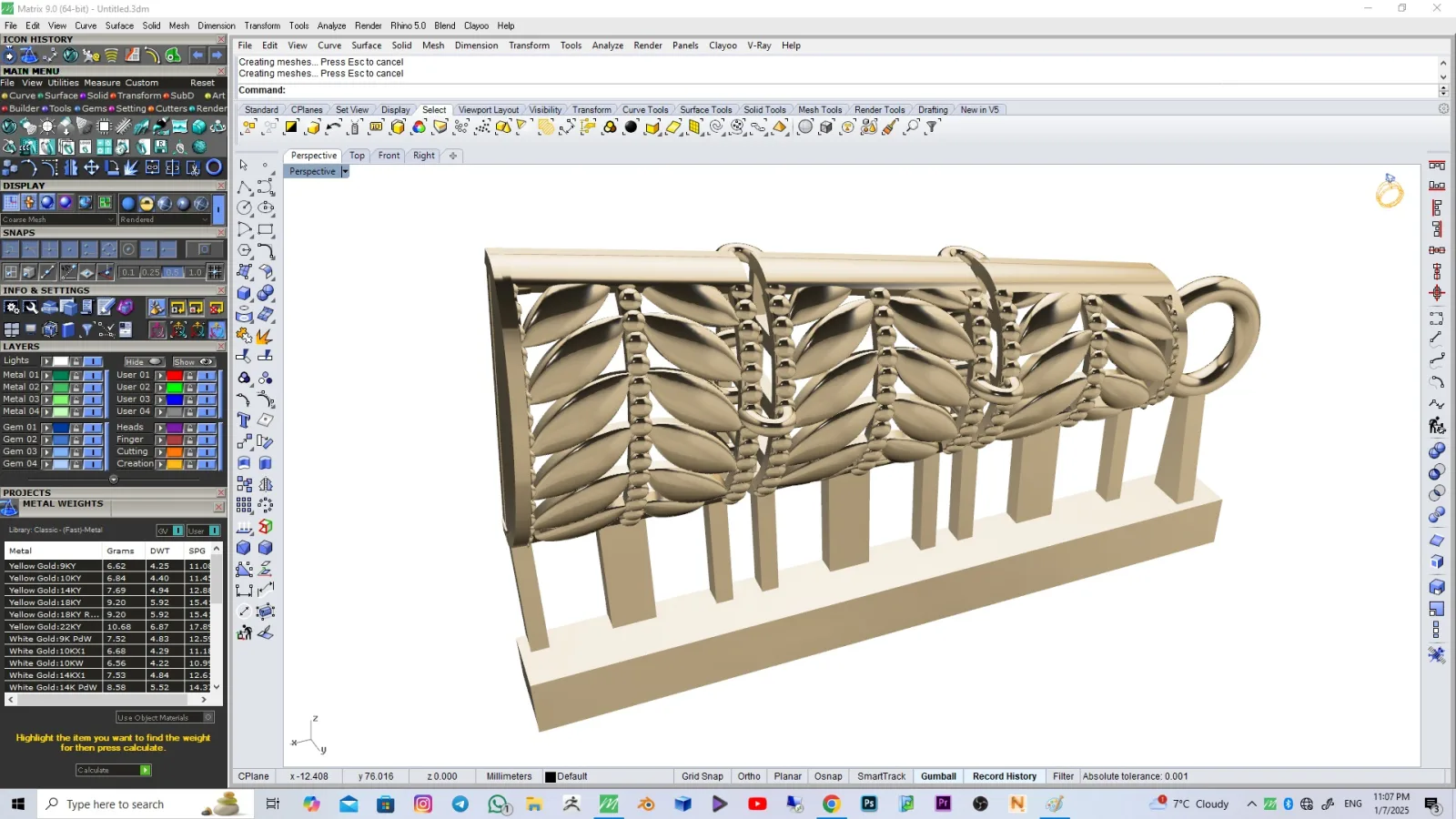
Task: Open Google Chrome from the taskbar
Action: (832, 804)
